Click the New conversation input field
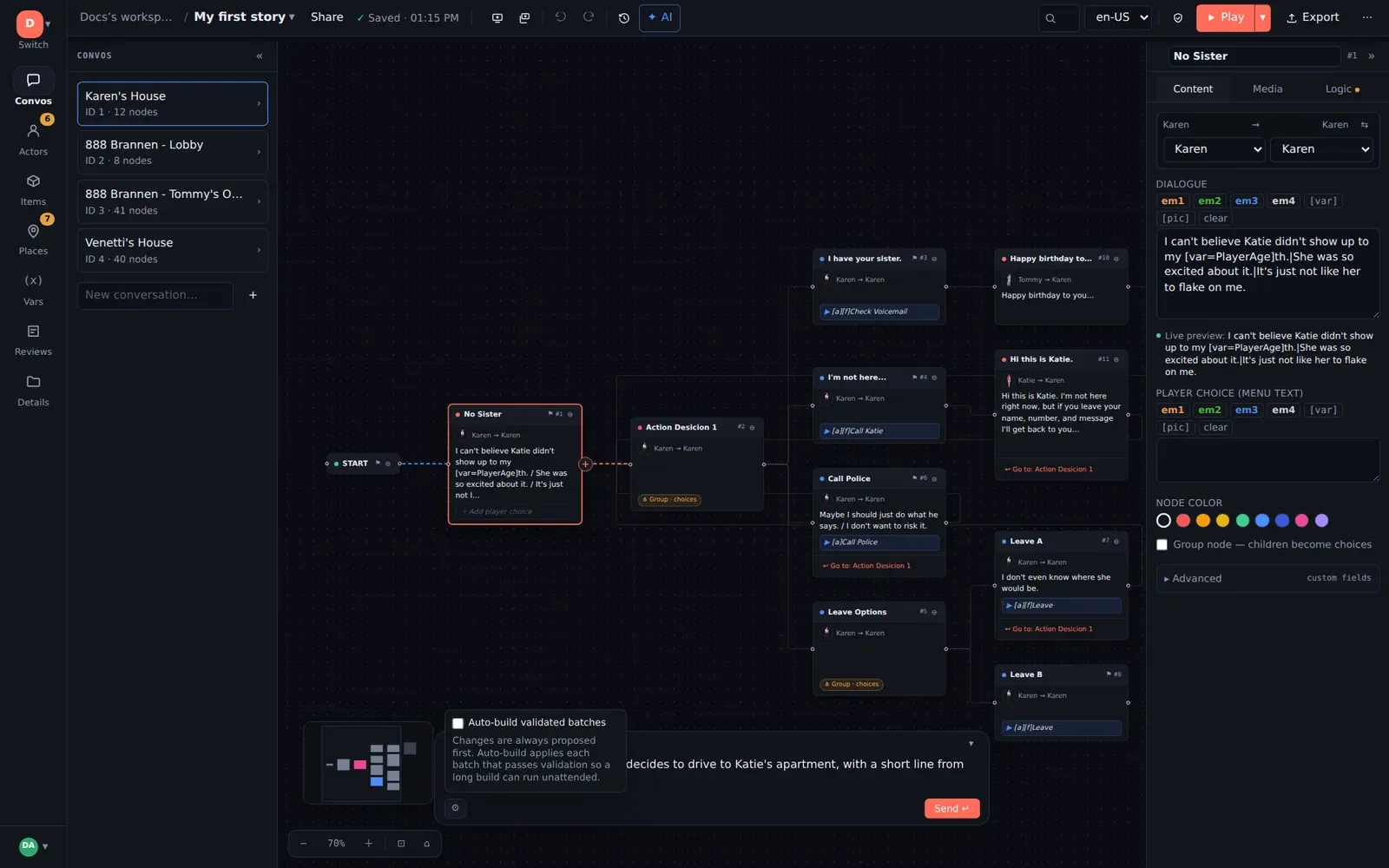This screenshot has width=1389, height=868. tap(155, 295)
